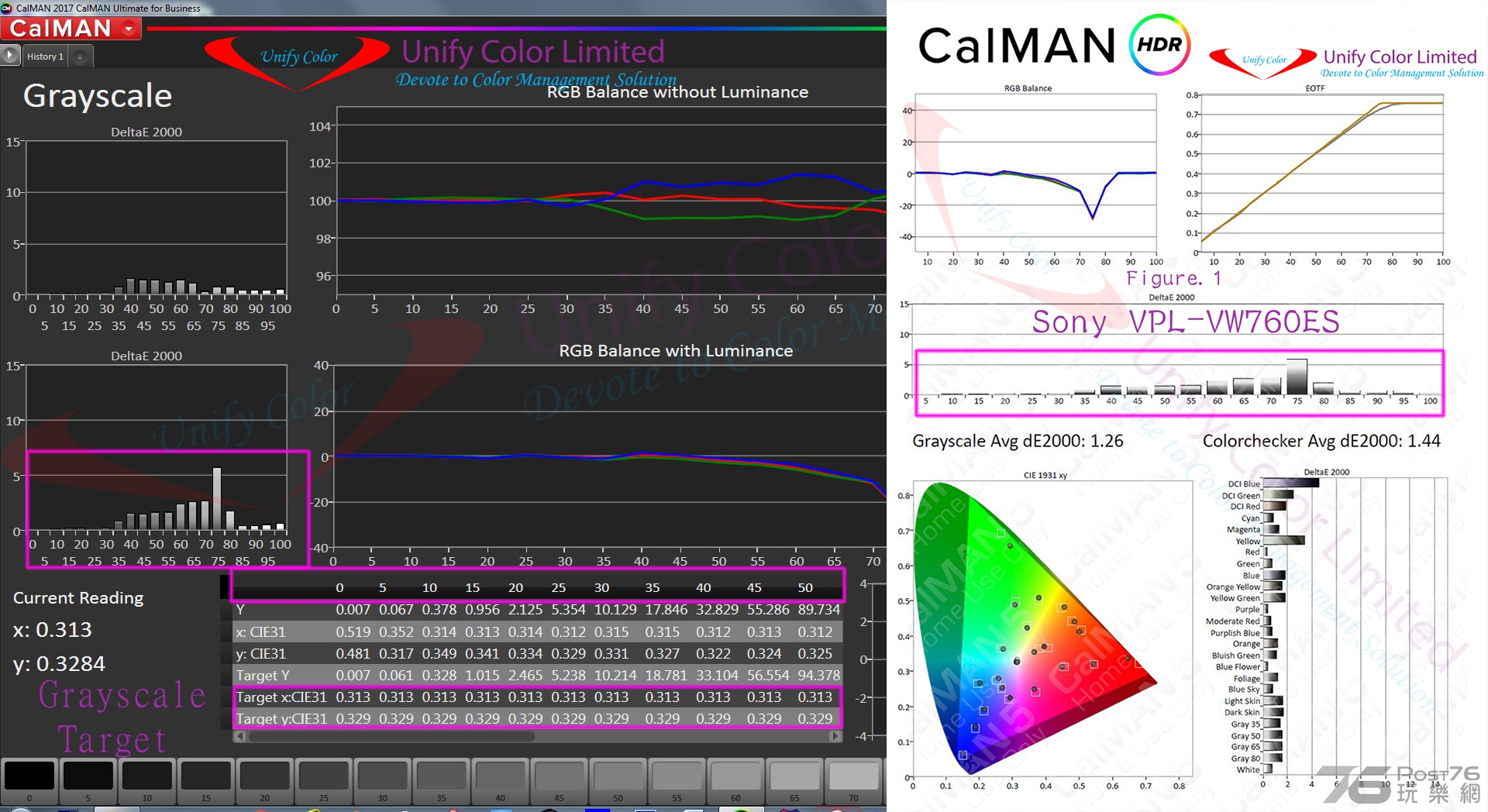Click the Grayscale page heading
This screenshot has height=812, width=1488.
(98, 96)
